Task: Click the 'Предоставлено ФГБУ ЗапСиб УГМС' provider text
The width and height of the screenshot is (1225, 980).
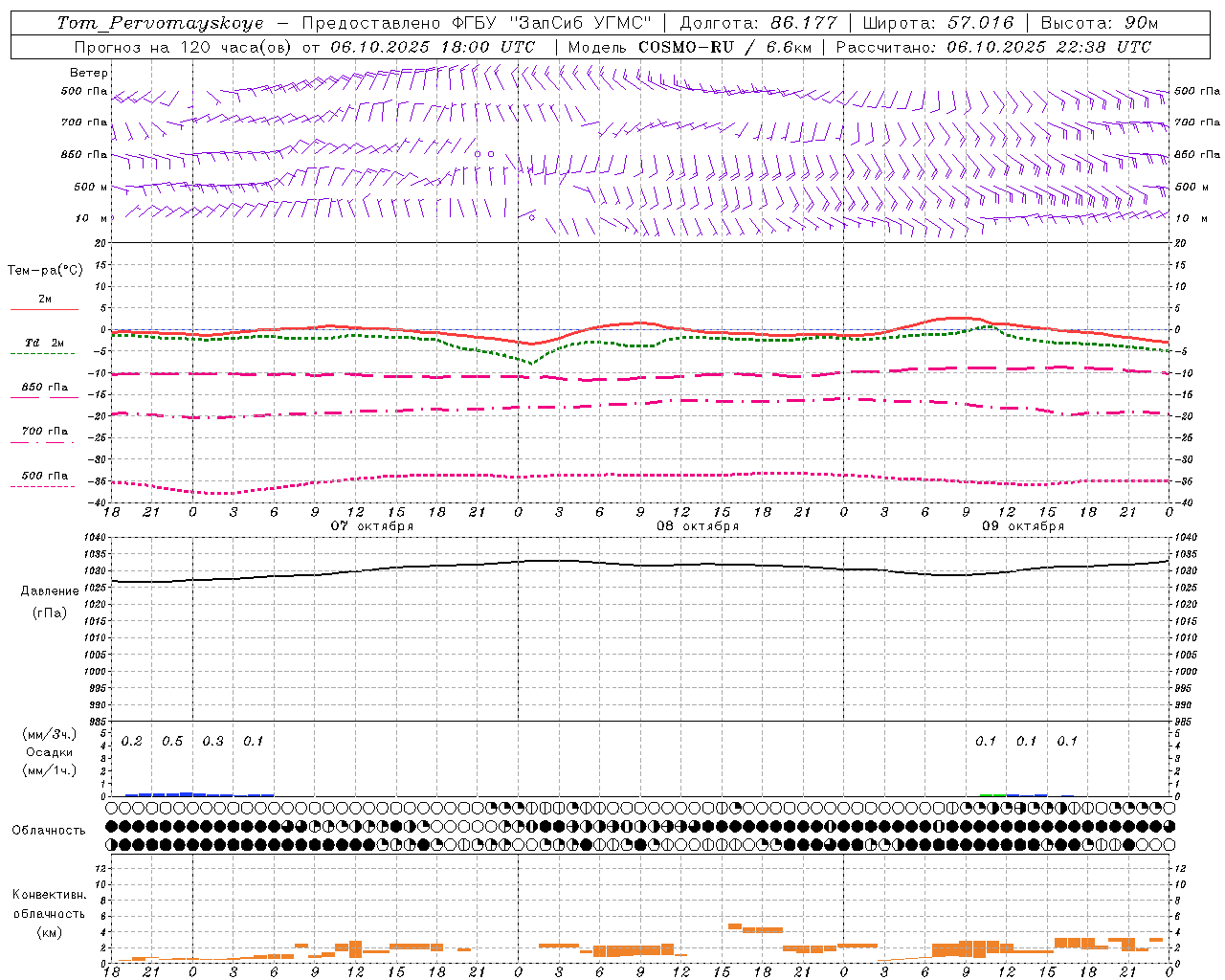Action: click(476, 23)
